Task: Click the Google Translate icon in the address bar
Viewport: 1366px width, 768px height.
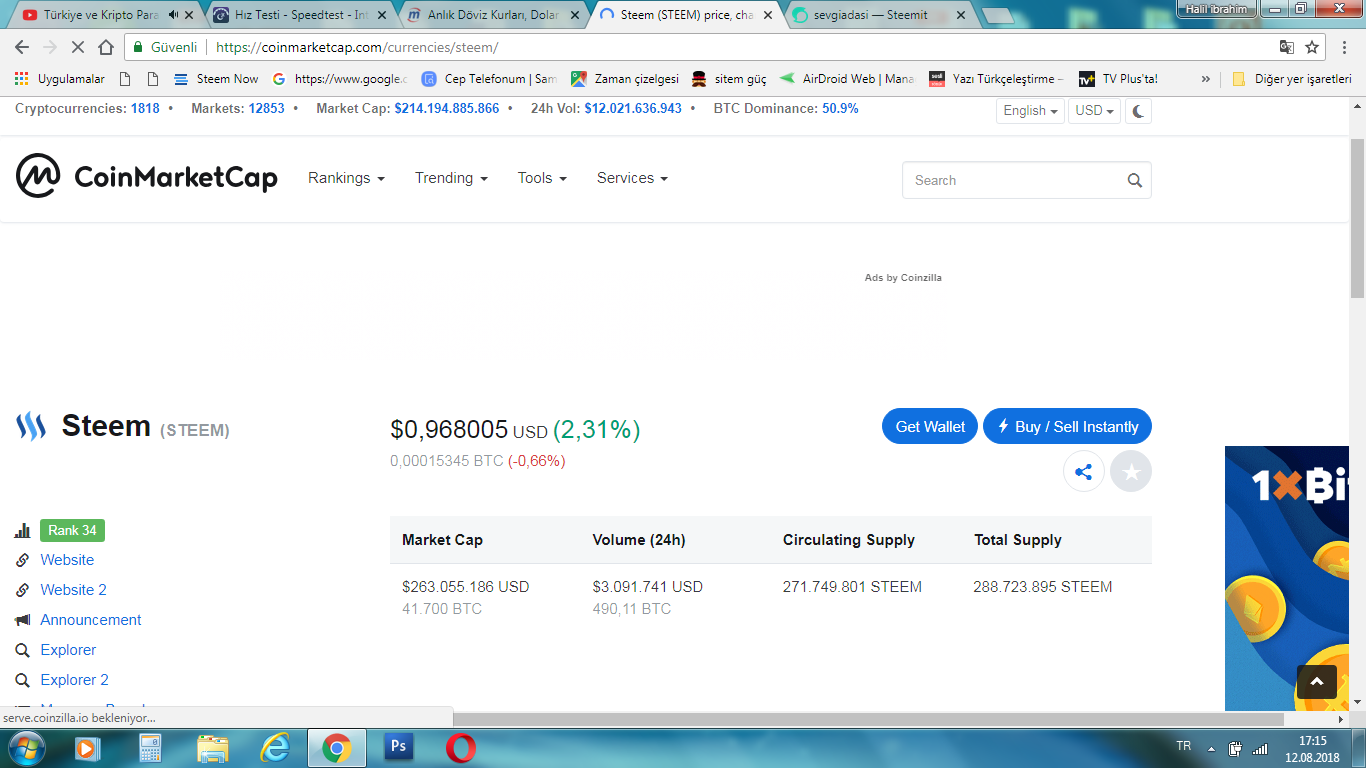Action: (x=1287, y=47)
